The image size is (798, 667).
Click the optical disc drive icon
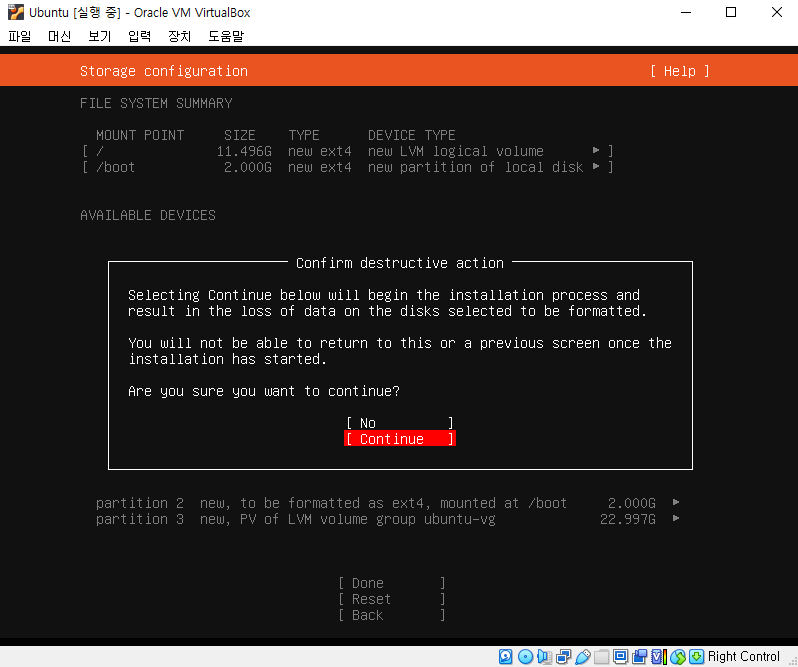525,656
